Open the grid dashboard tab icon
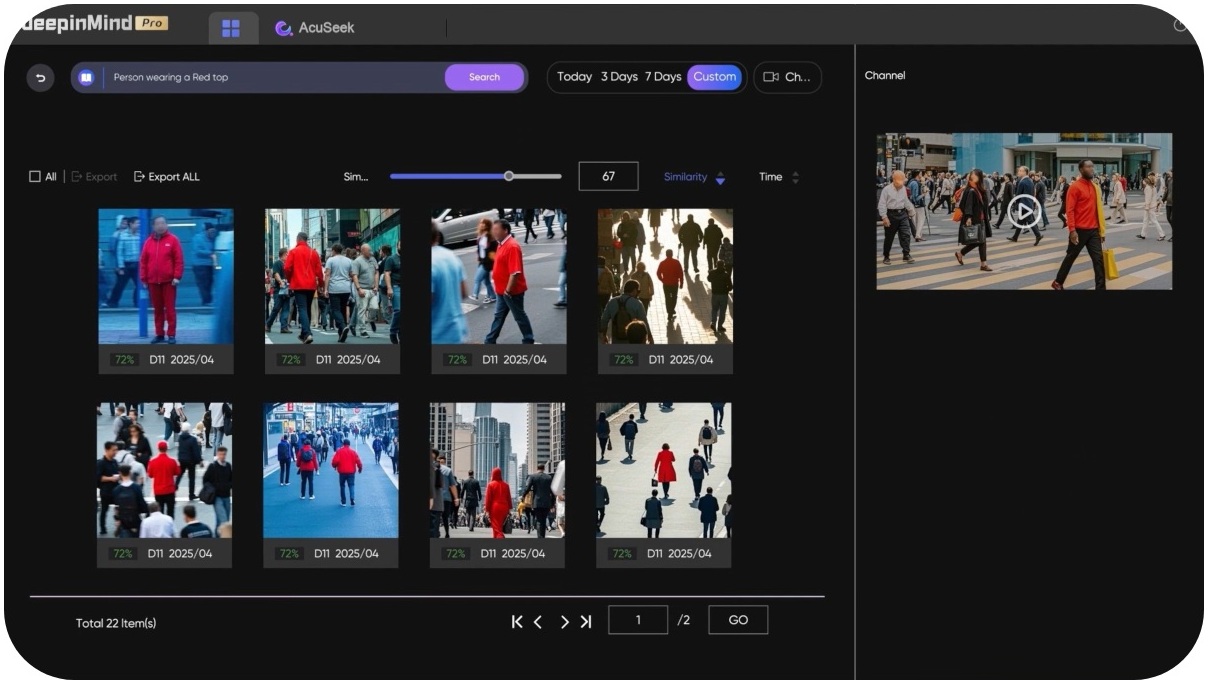 [231, 29]
